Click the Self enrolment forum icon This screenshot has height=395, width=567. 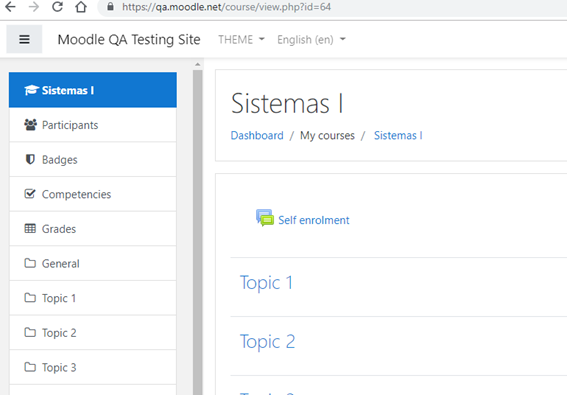pos(265,218)
